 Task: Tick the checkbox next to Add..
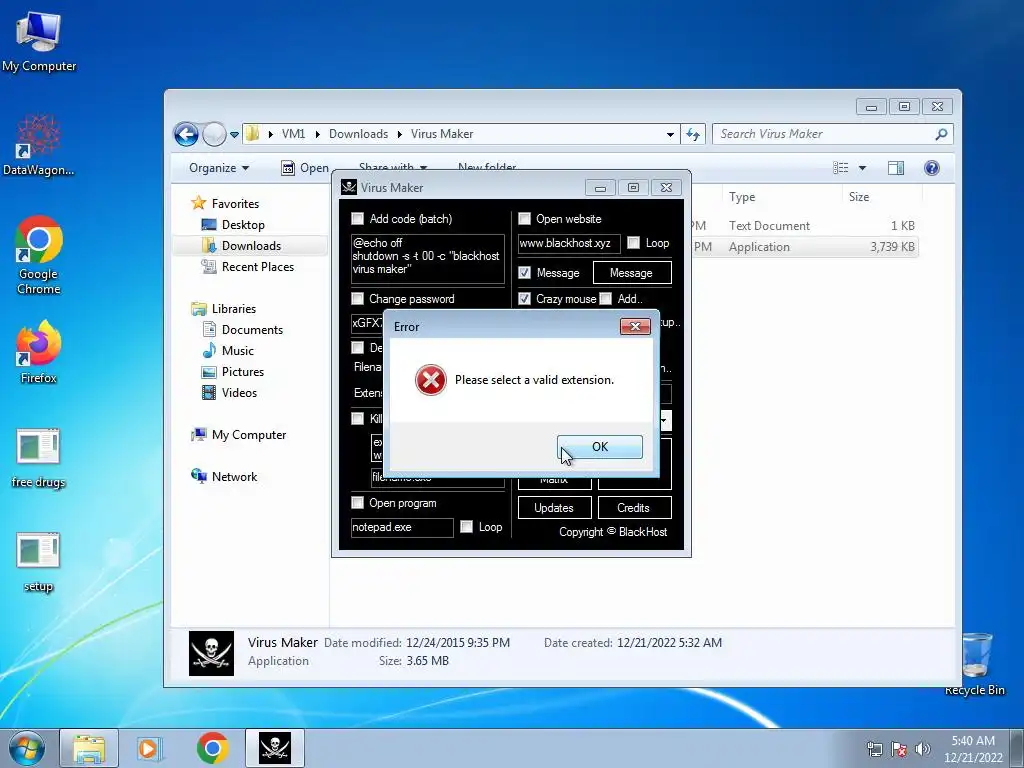pos(606,299)
